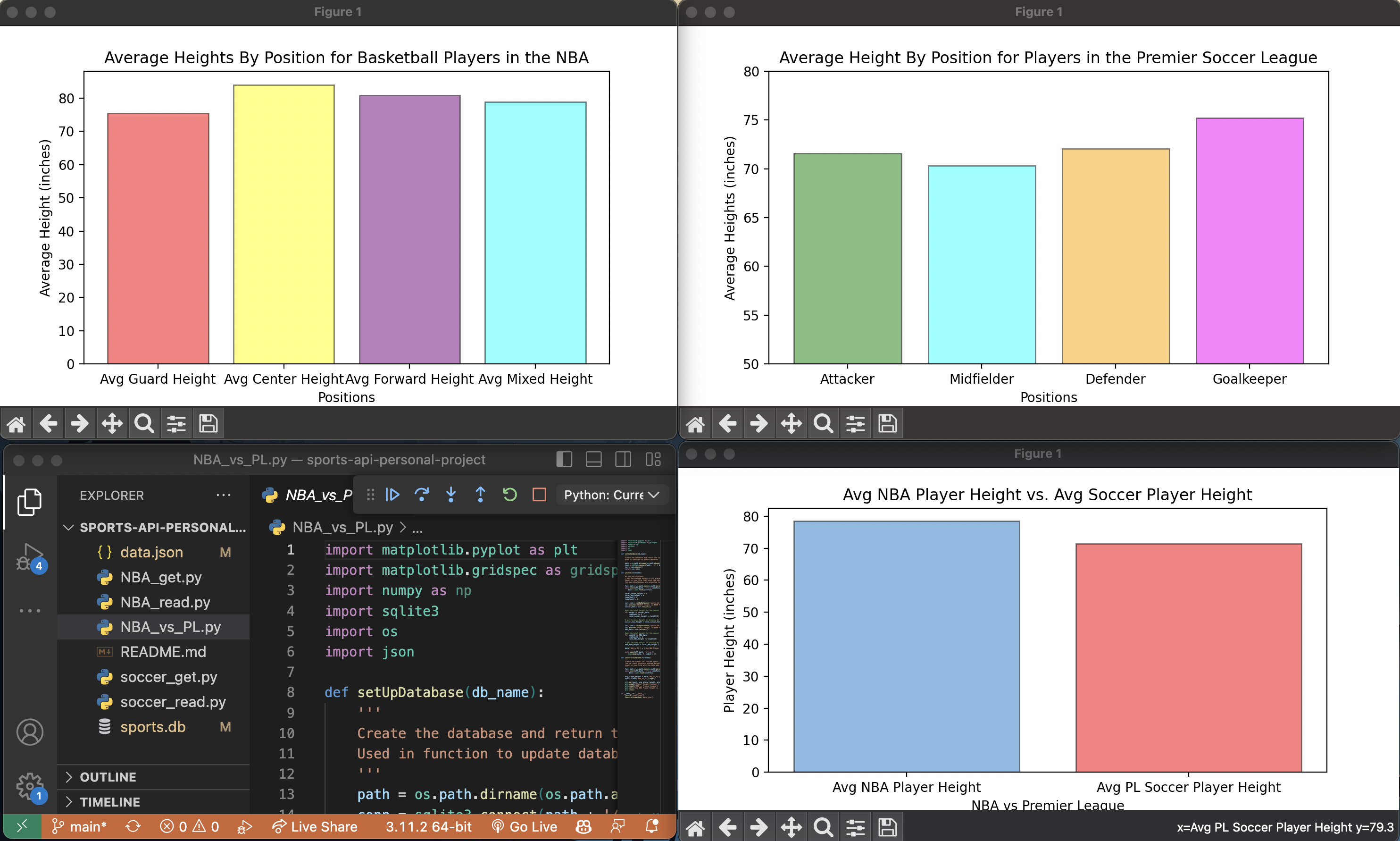1400x841 pixels.
Task: Click debug Continue button
Action: point(392,495)
